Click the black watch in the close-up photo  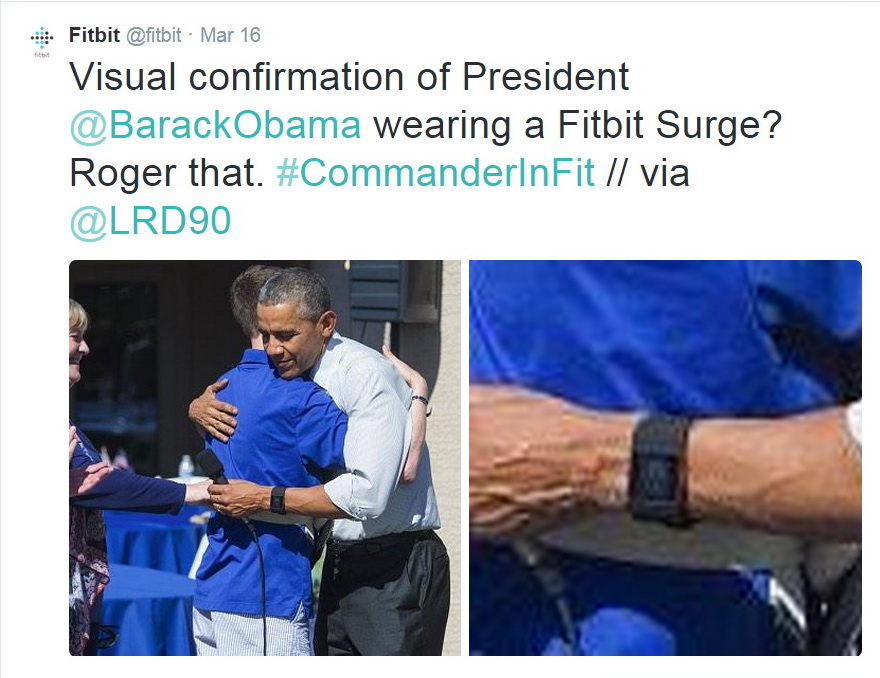coord(661,468)
